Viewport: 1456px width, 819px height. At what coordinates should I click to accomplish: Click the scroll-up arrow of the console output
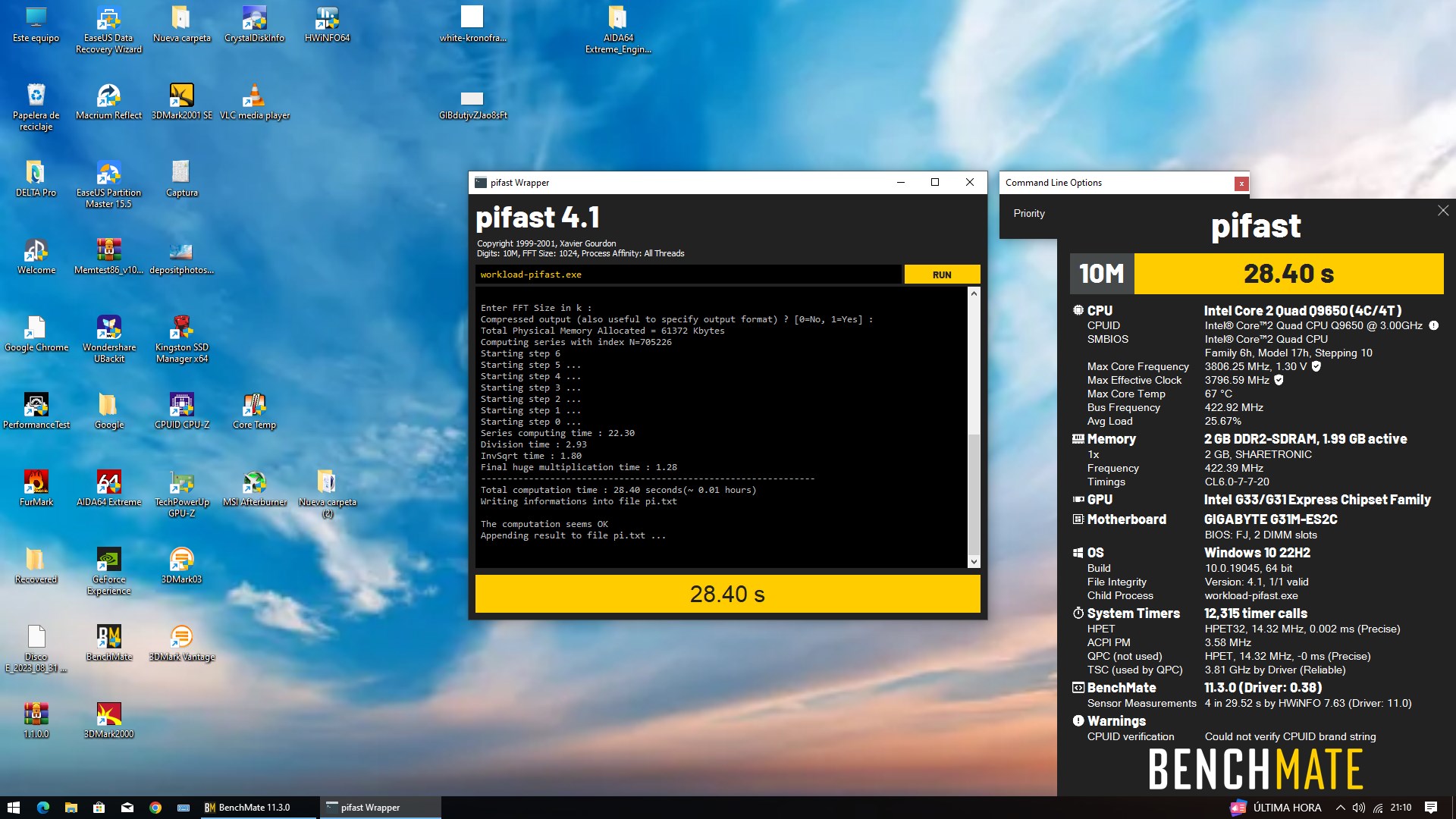pos(974,293)
